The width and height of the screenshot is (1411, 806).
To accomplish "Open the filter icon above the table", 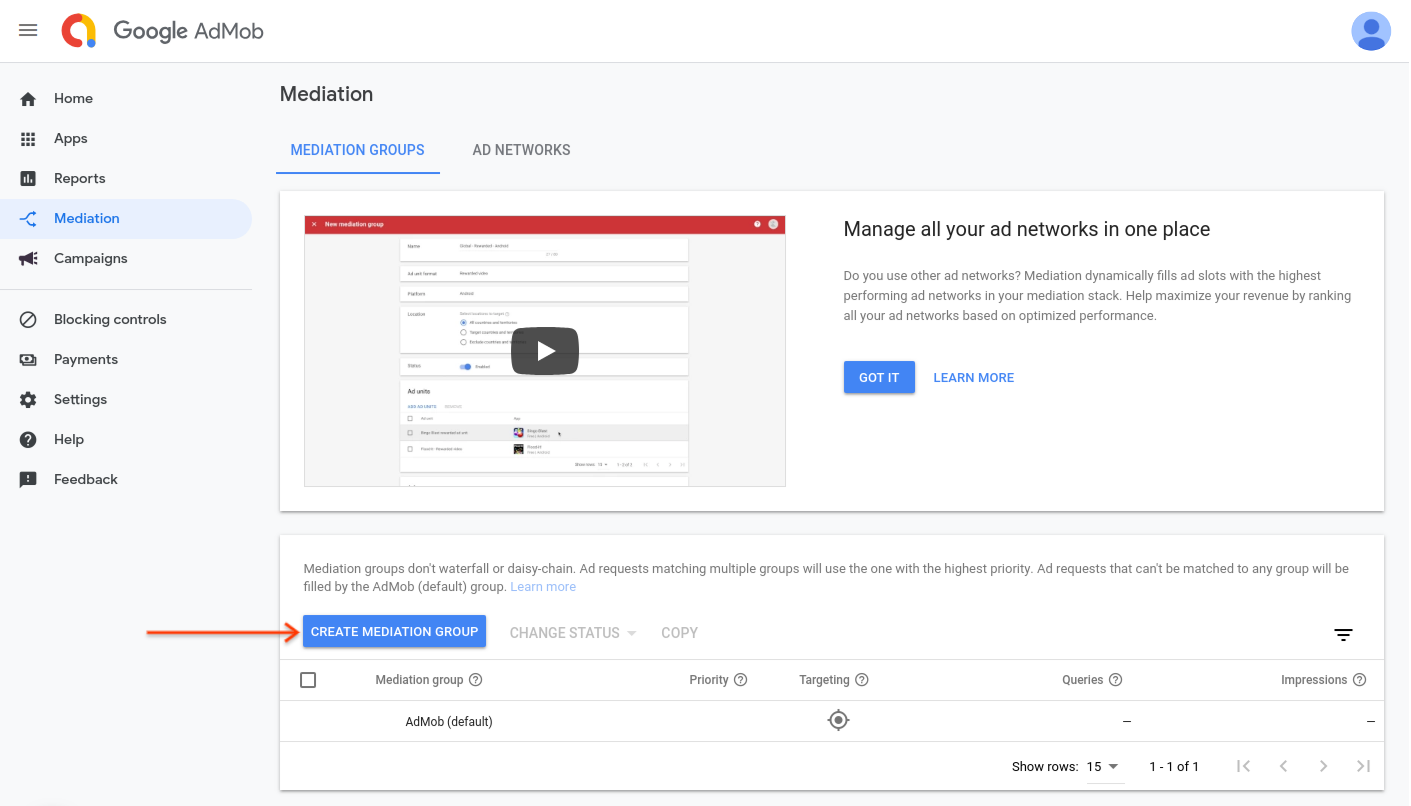I will coord(1343,635).
